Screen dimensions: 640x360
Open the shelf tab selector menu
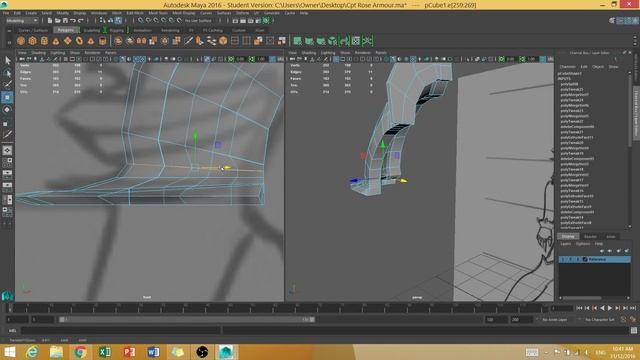(x=9, y=30)
